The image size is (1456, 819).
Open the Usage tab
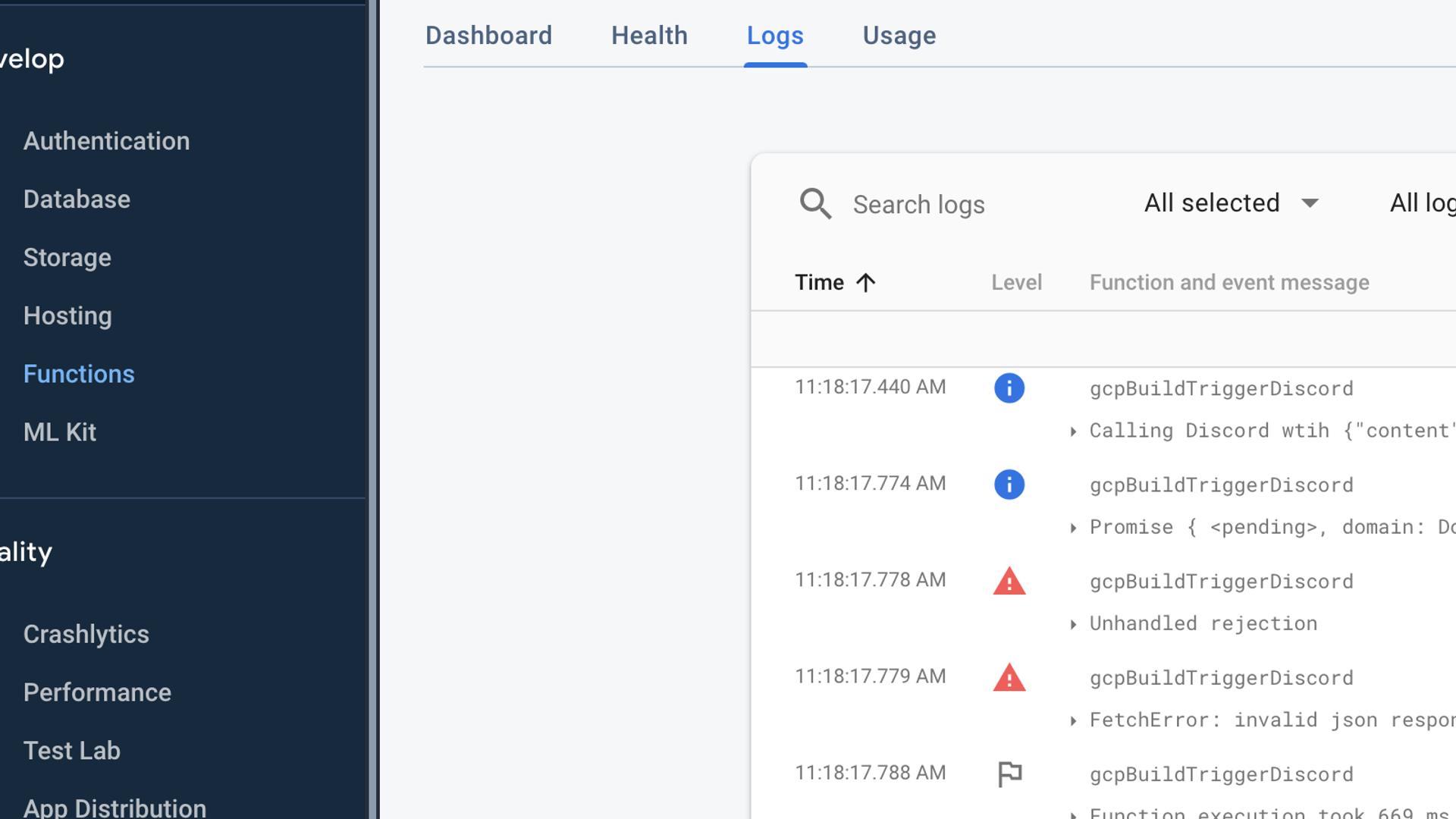pyautogui.click(x=899, y=36)
